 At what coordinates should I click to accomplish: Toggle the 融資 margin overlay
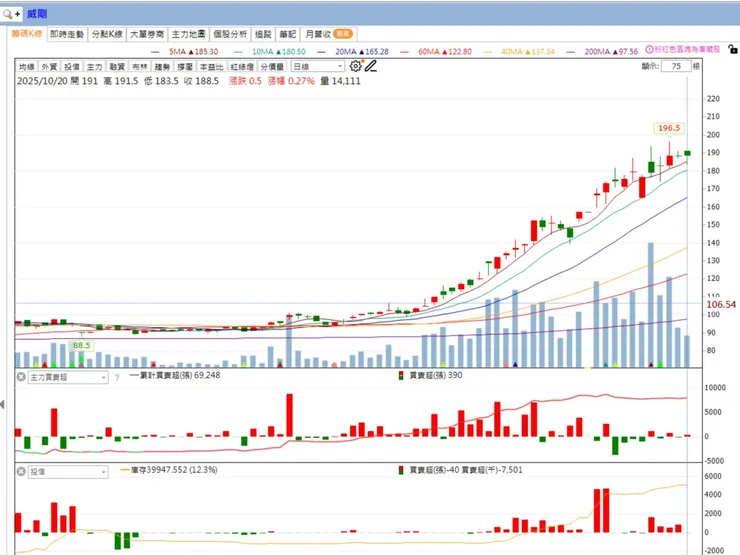(x=117, y=67)
